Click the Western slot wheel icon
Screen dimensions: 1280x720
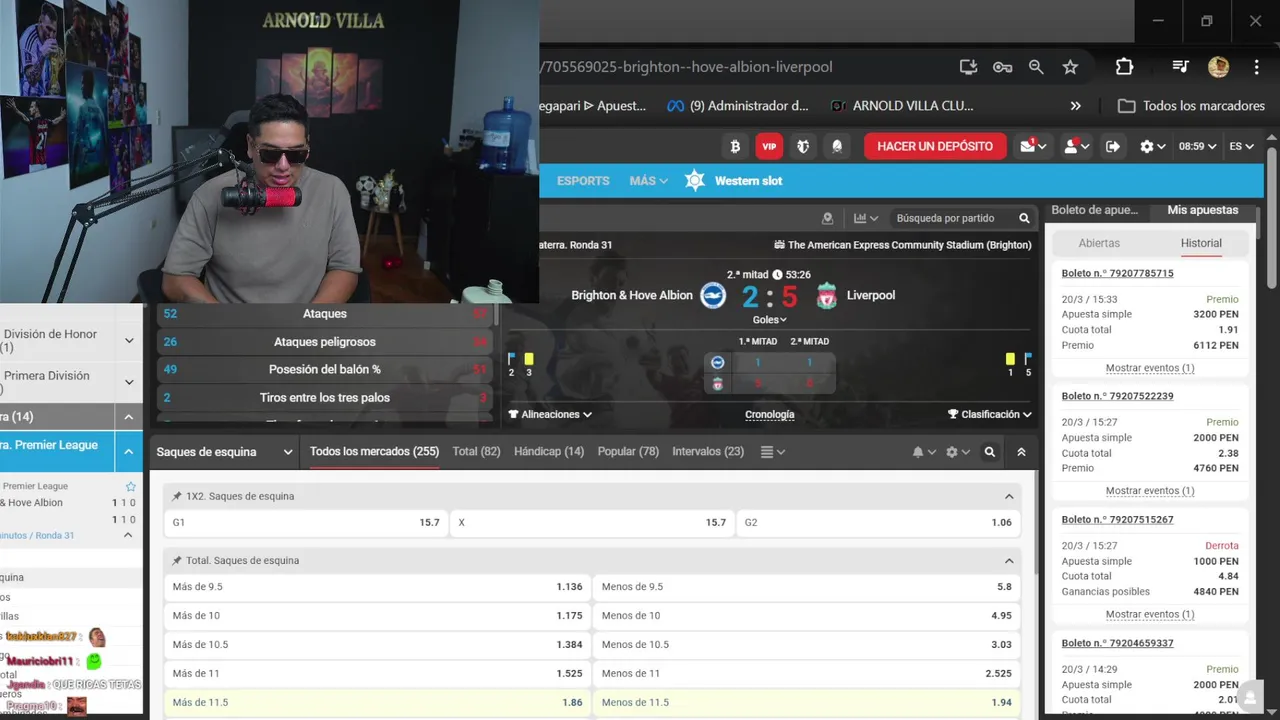tap(695, 180)
